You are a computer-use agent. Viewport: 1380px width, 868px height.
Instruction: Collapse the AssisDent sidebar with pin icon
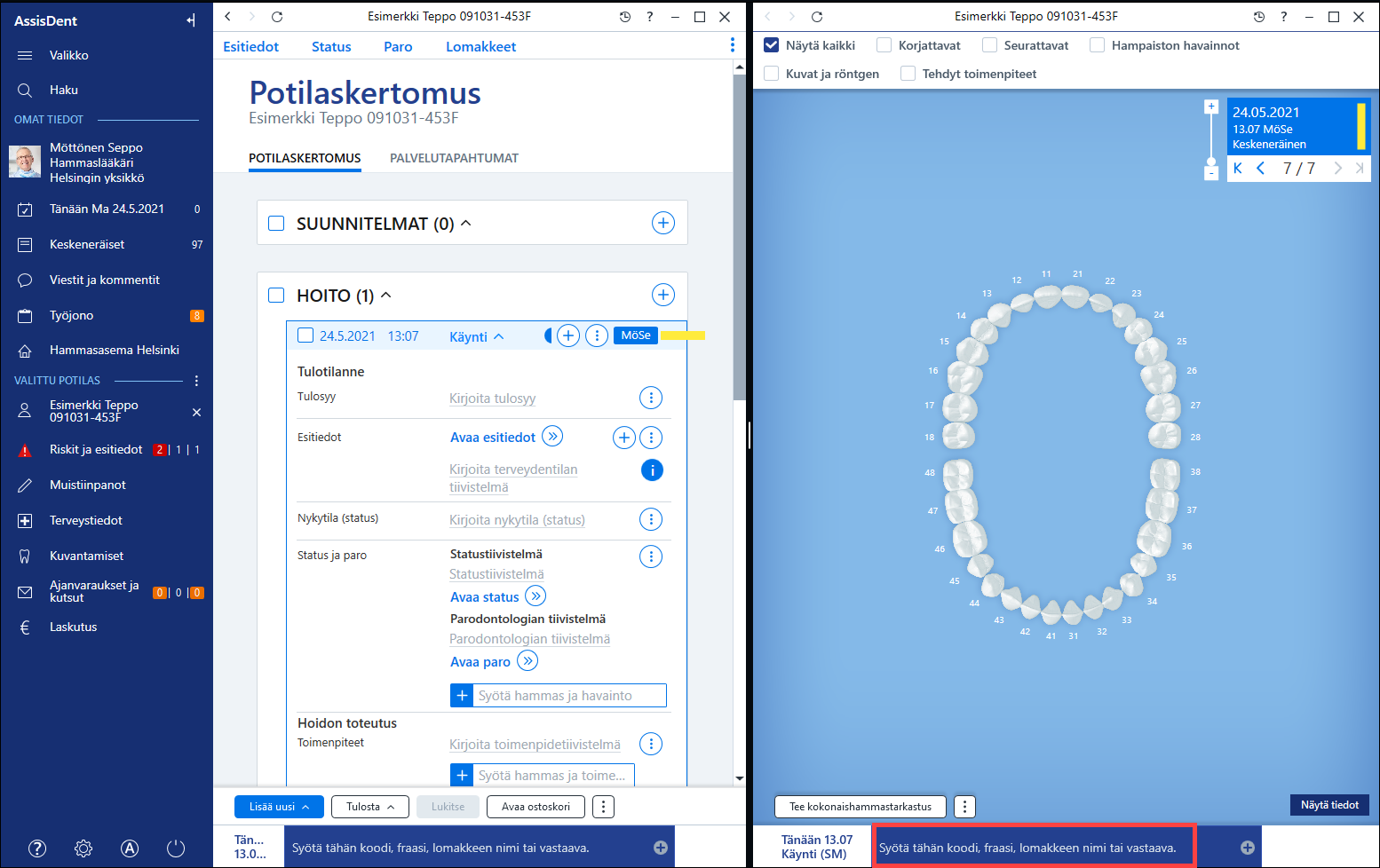pyautogui.click(x=191, y=20)
